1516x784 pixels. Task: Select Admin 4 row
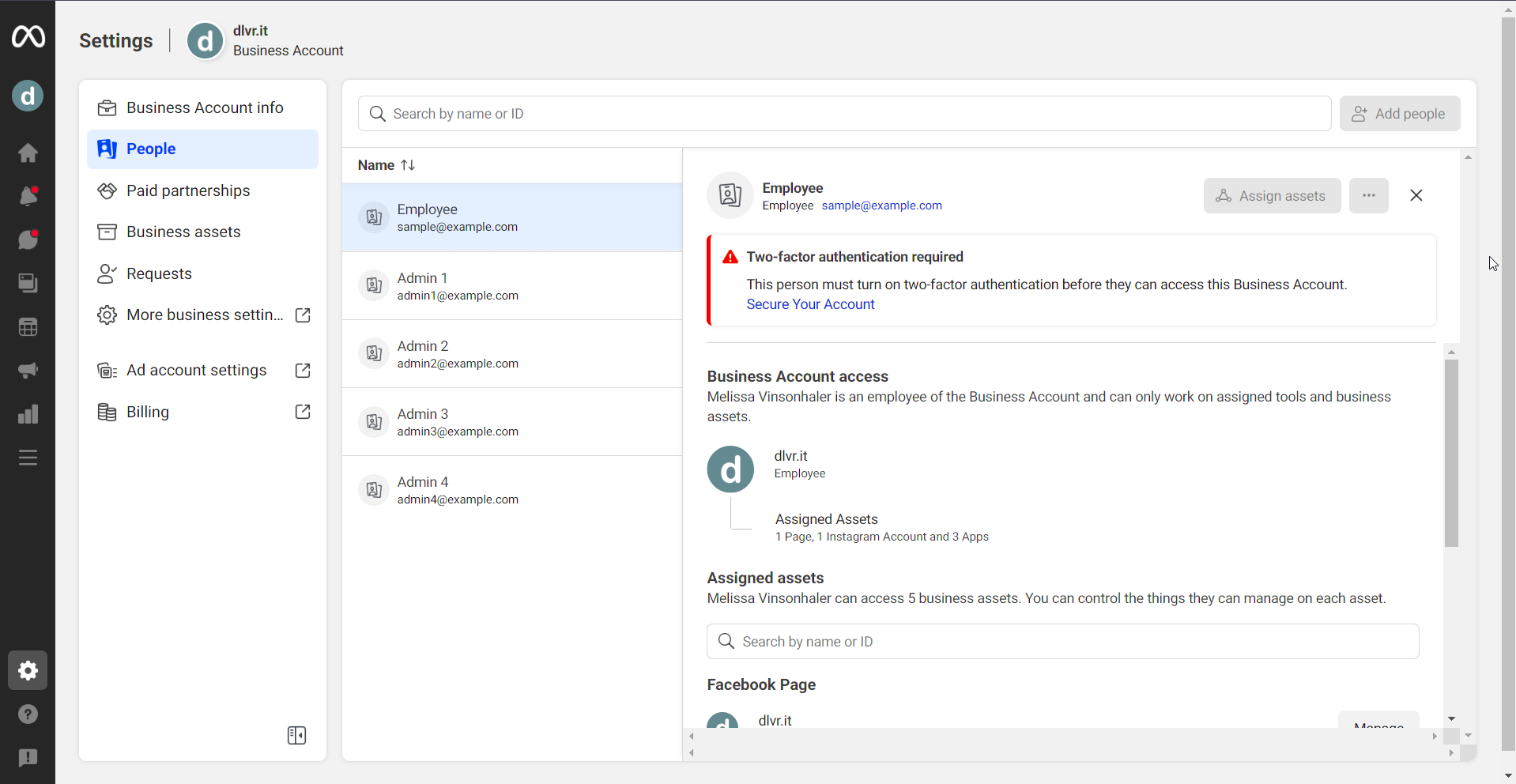click(512, 490)
